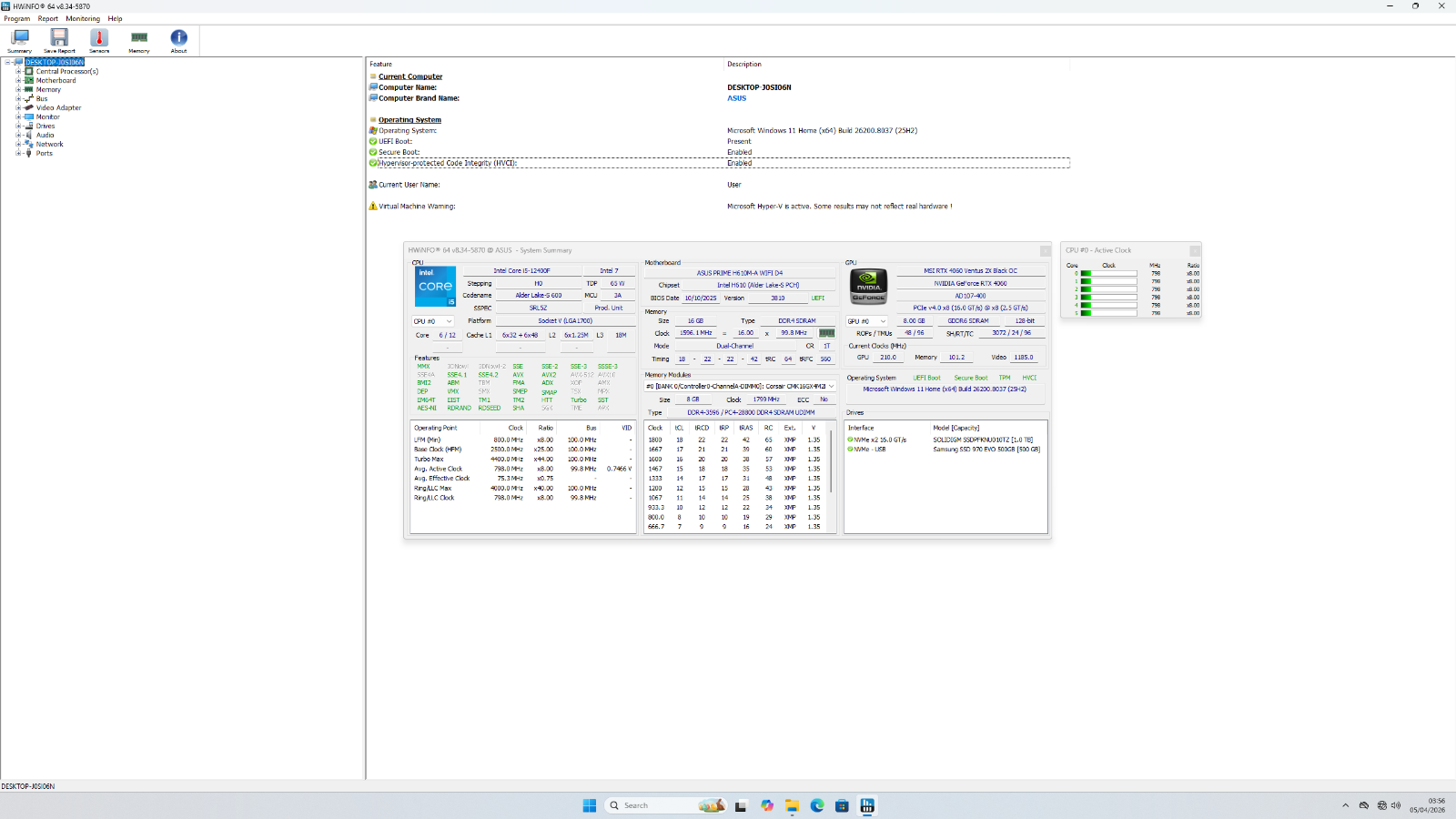1456x819 pixels.
Task: Close the CPU #0 Active Clock window
Action: point(1195,250)
